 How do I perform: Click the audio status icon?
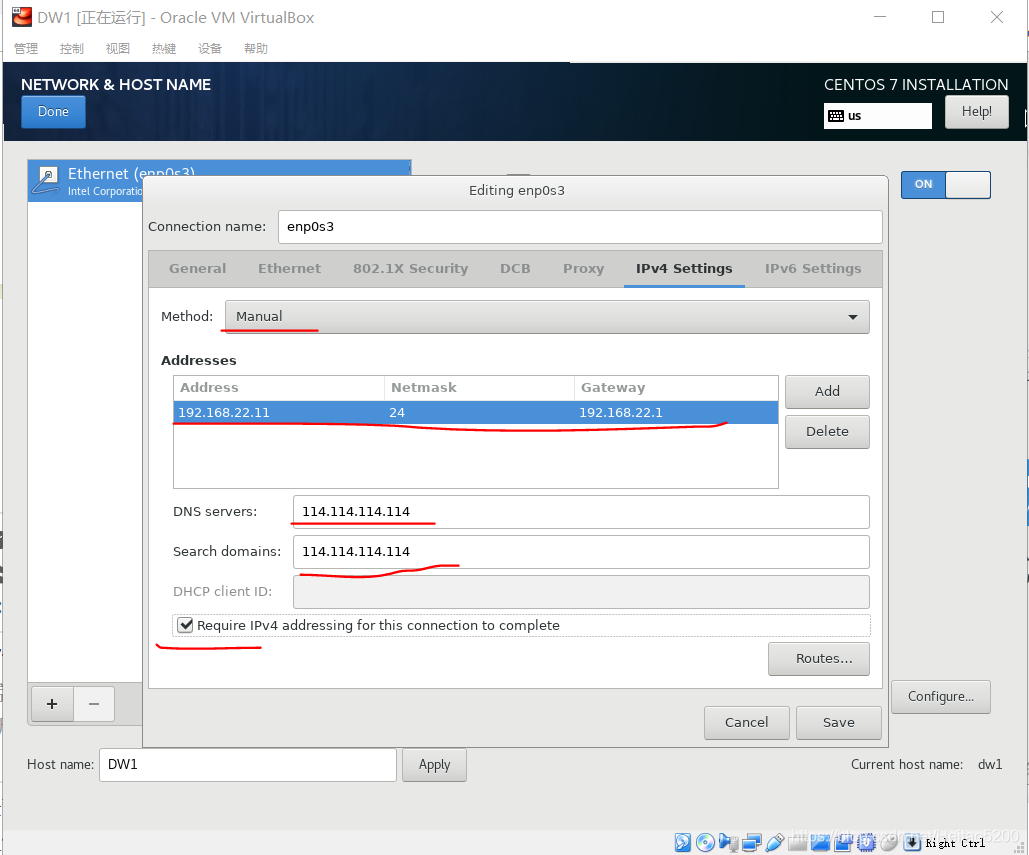point(728,842)
